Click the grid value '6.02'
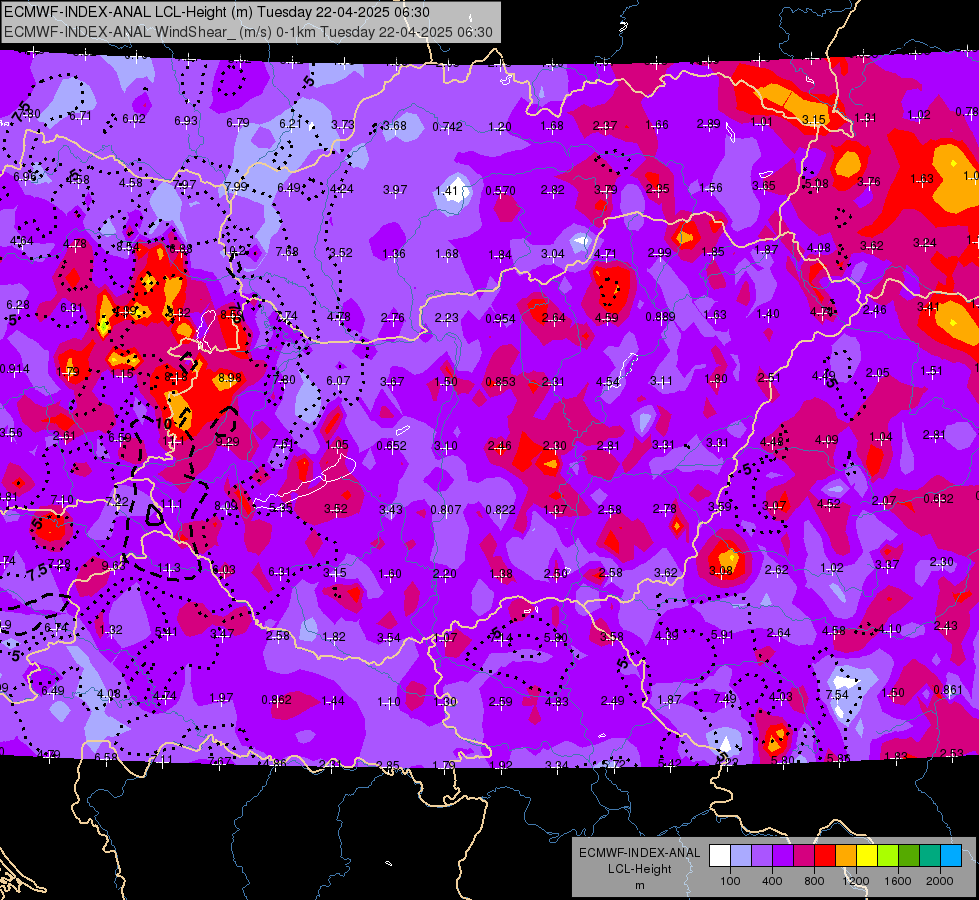This screenshot has width=979, height=900. point(134,119)
